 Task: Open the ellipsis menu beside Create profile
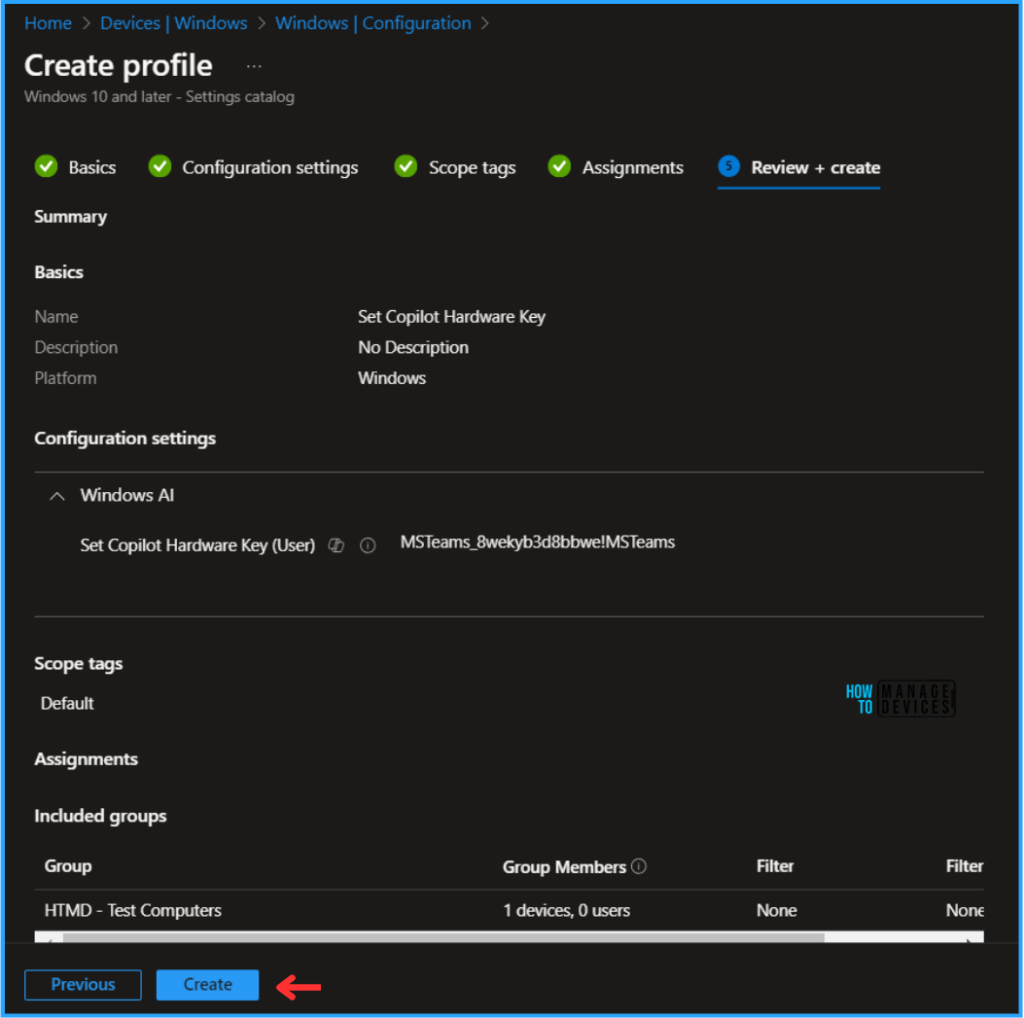click(254, 66)
